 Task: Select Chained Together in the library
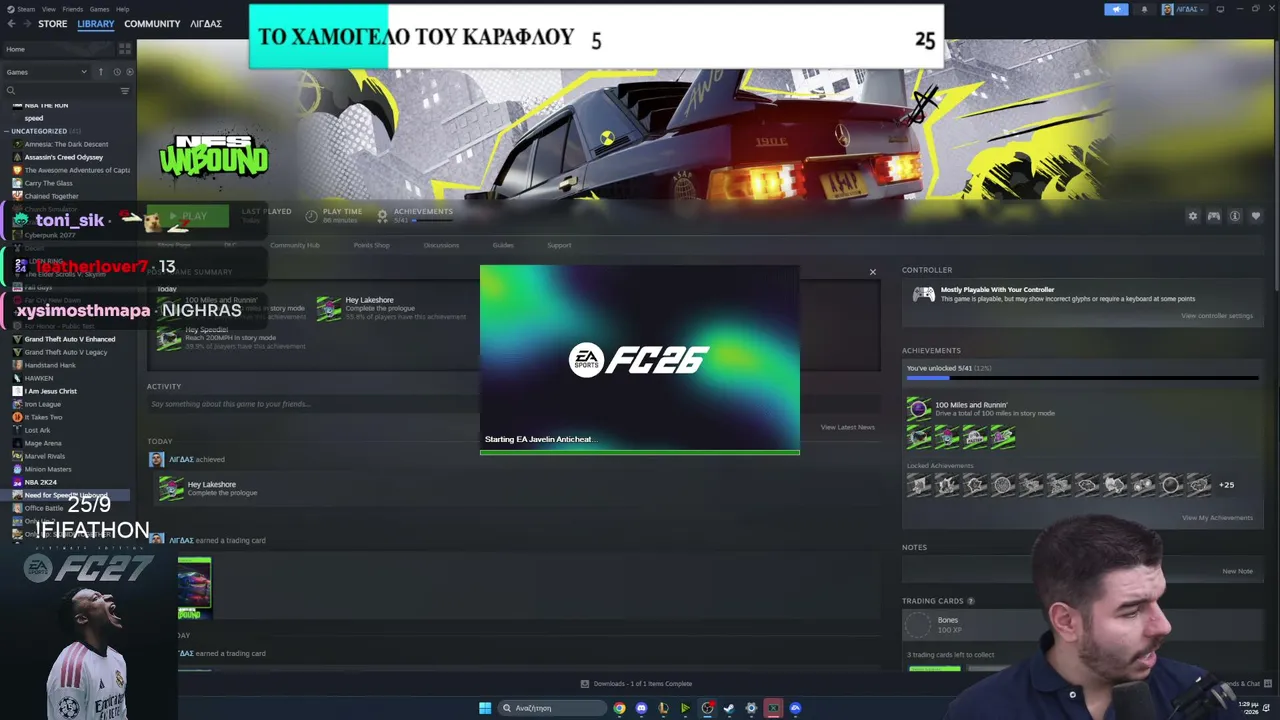pyautogui.click(x=51, y=196)
